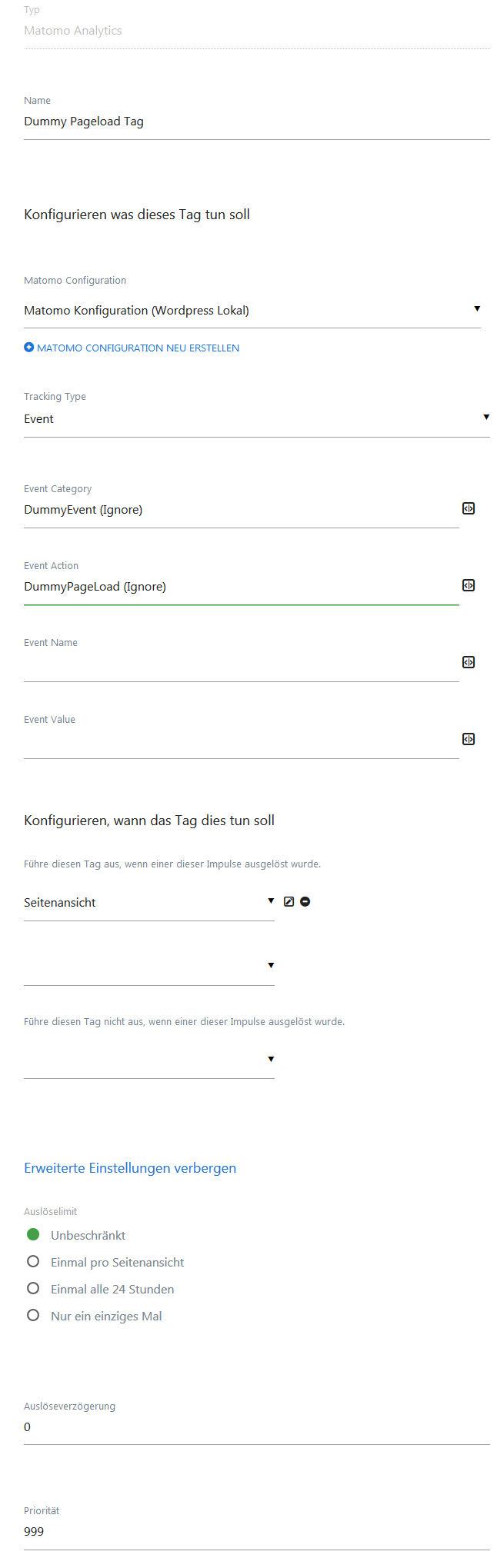
Task: Choose Einmal alle 24 Stunden
Action: point(33,1288)
